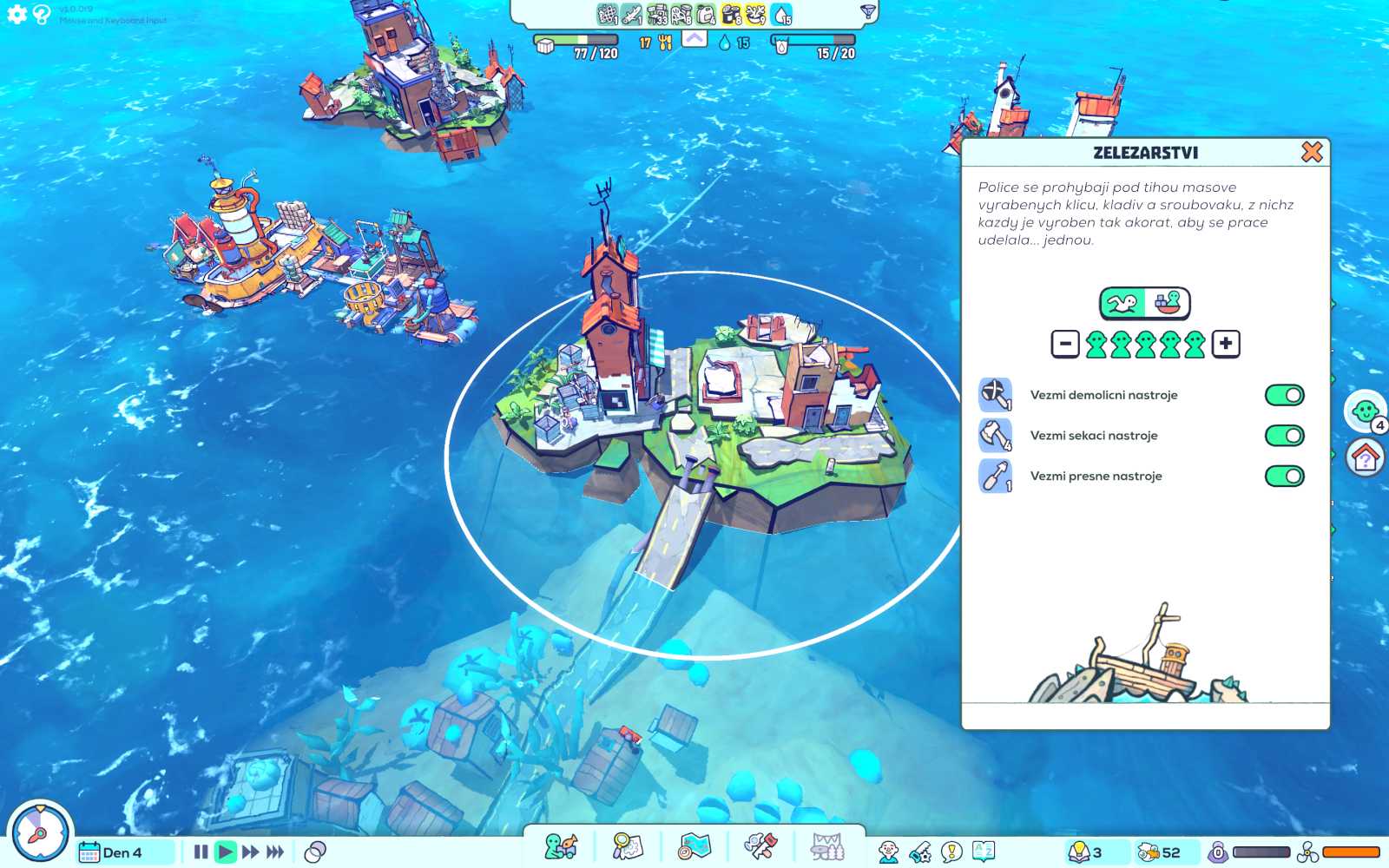Viewport: 1389px width, 868px height.
Task: Select the scrap resource icon showing 33
Action: 657,14
